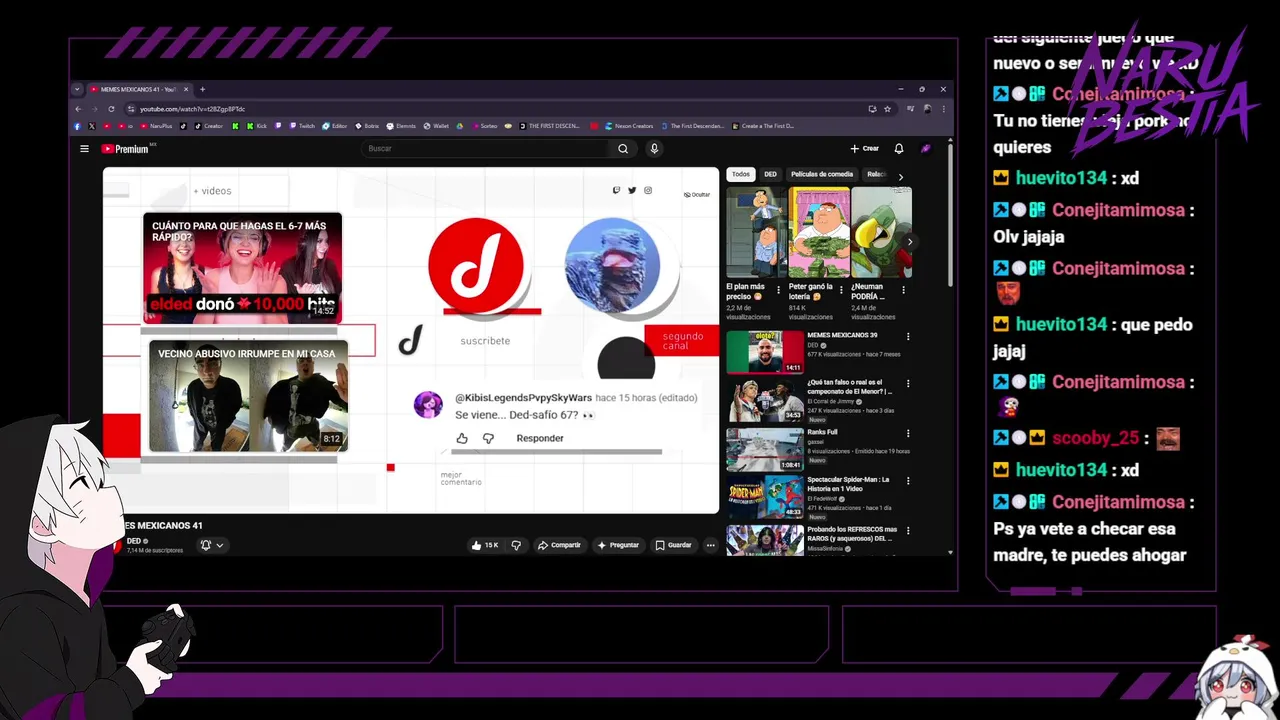Click the Instagram icon in the video

point(648,190)
